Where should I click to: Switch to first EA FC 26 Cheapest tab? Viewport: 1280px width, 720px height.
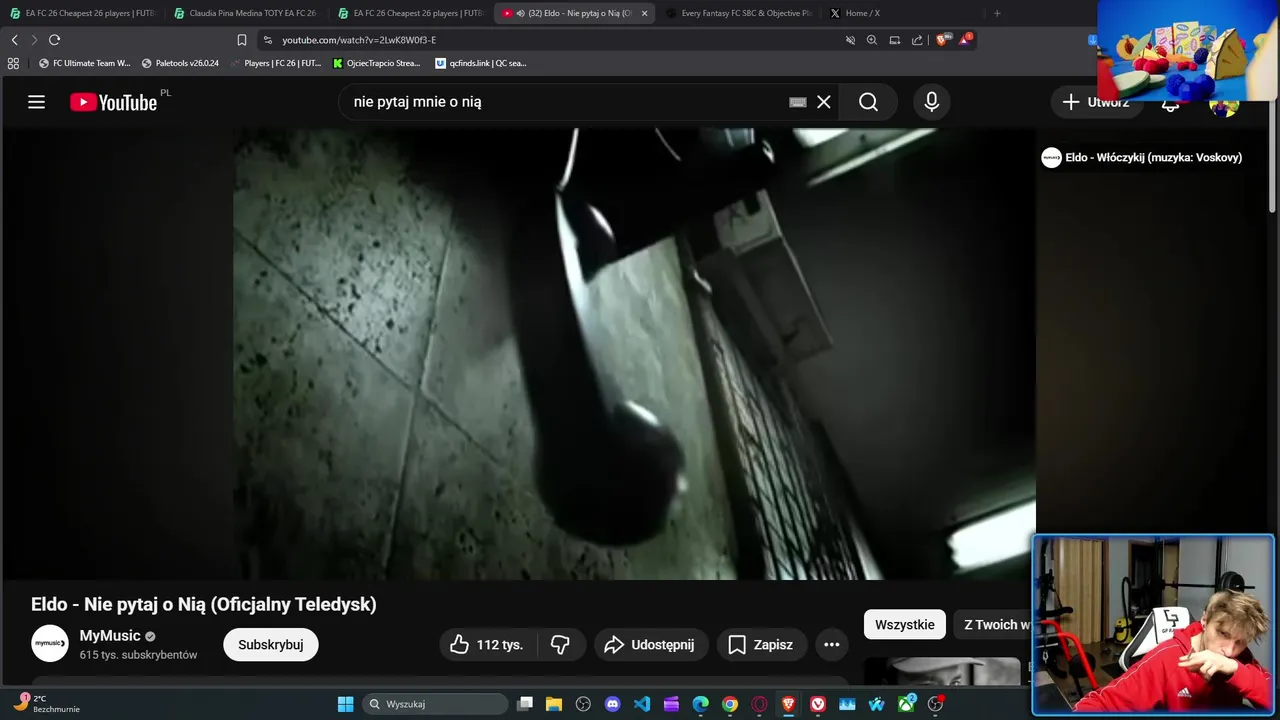click(82, 13)
